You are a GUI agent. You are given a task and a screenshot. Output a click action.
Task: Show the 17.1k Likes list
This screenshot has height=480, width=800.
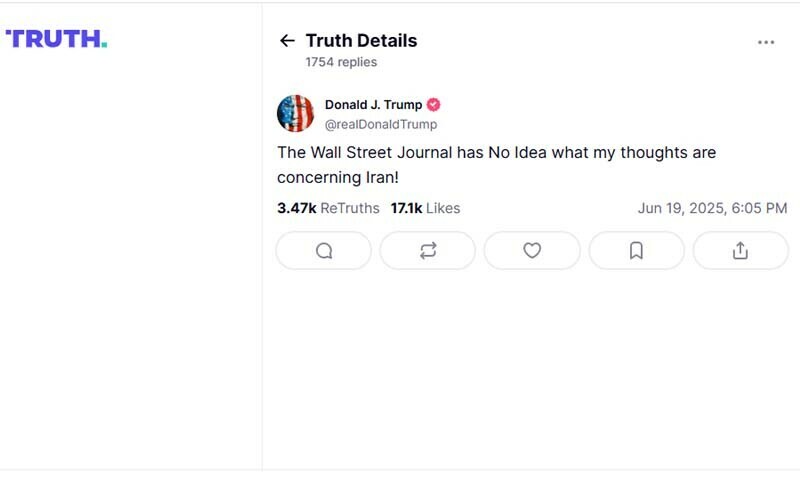(x=425, y=208)
